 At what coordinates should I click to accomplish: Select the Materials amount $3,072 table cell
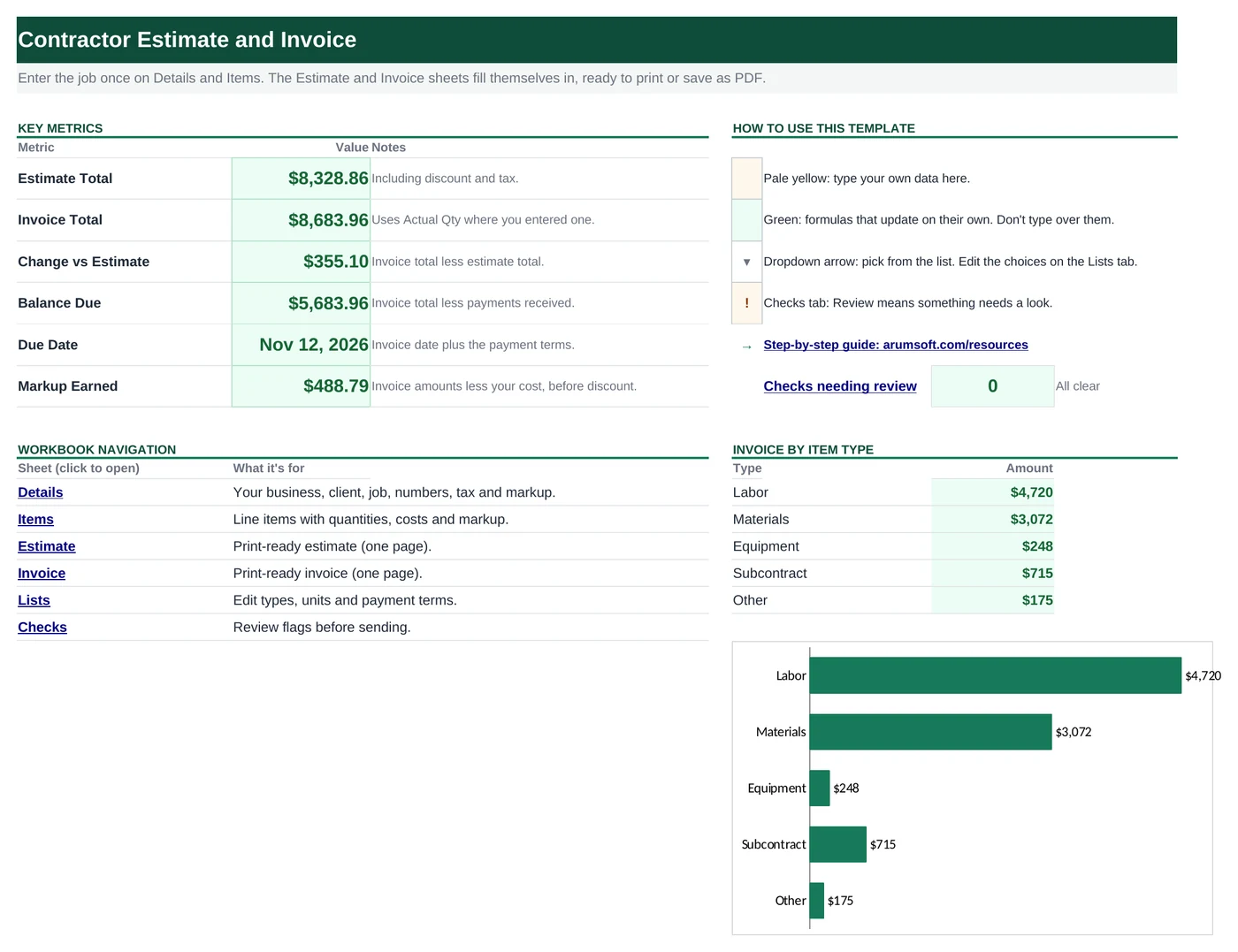click(x=992, y=520)
